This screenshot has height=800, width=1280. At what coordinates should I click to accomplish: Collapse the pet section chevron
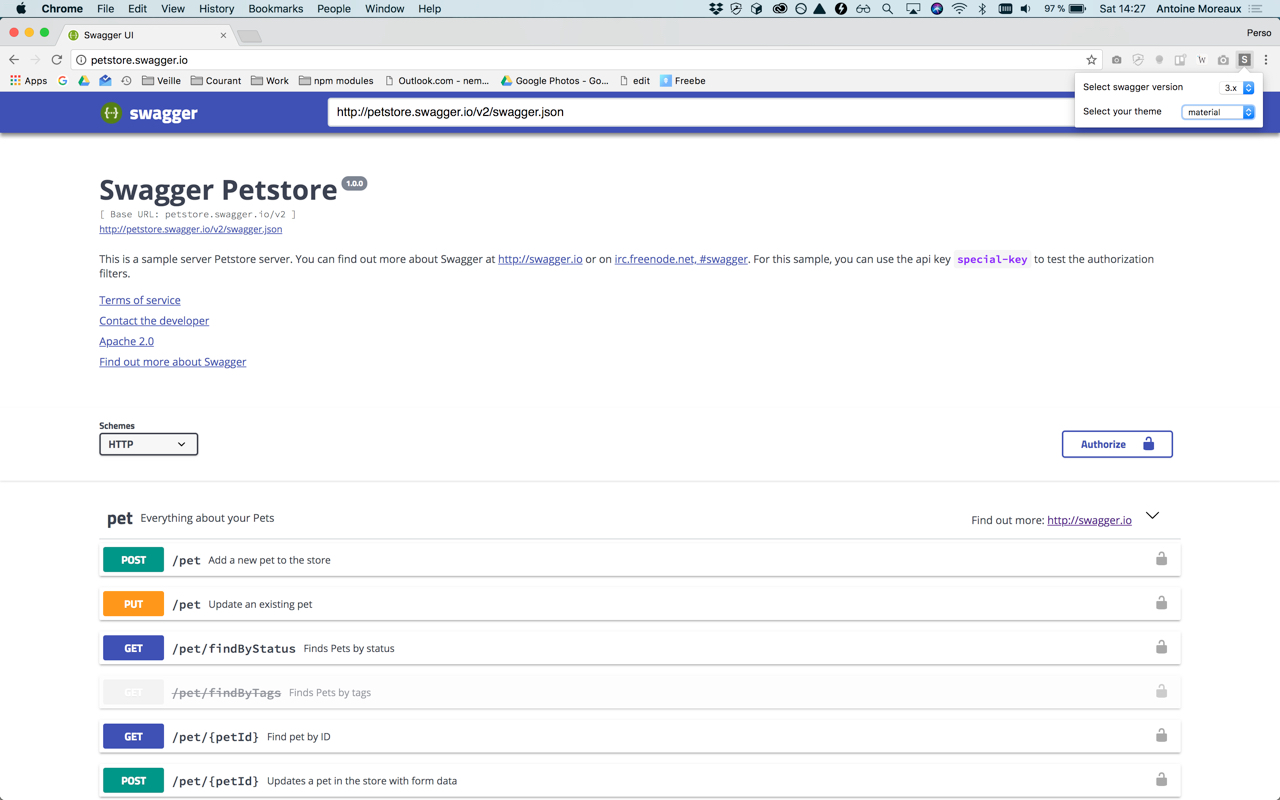[1152, 516]
